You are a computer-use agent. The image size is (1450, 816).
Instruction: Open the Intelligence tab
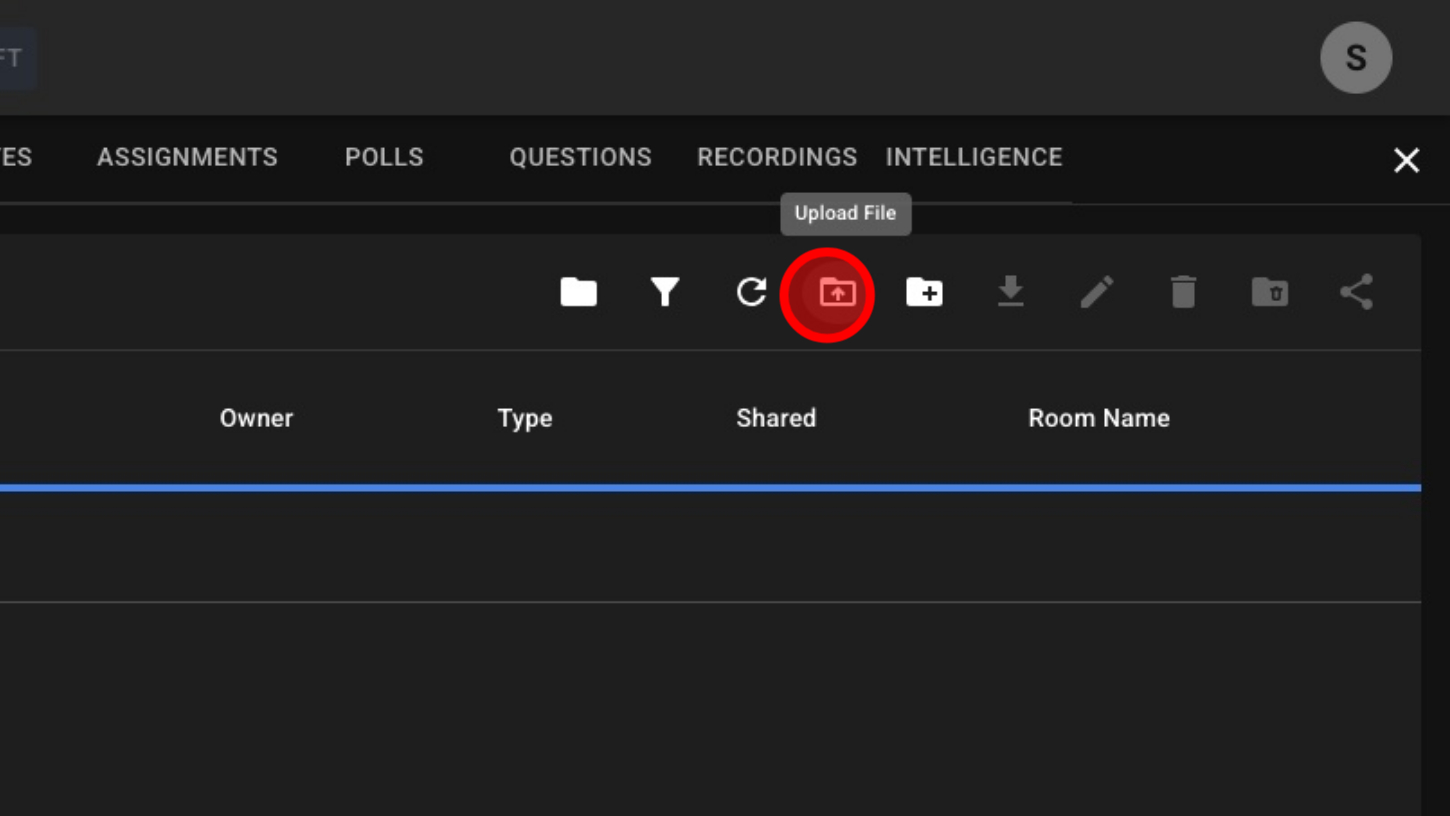[x=973, y=157]
